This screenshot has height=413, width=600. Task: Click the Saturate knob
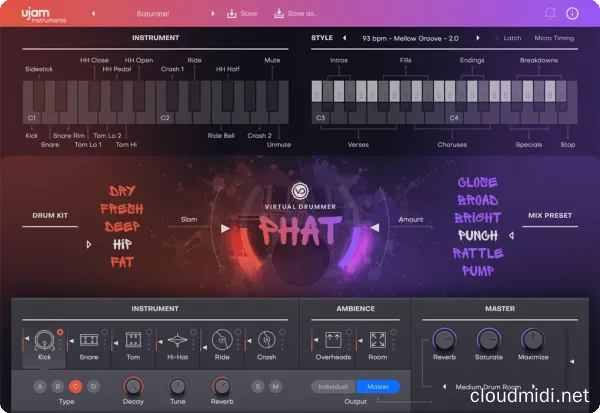(489, 340)
